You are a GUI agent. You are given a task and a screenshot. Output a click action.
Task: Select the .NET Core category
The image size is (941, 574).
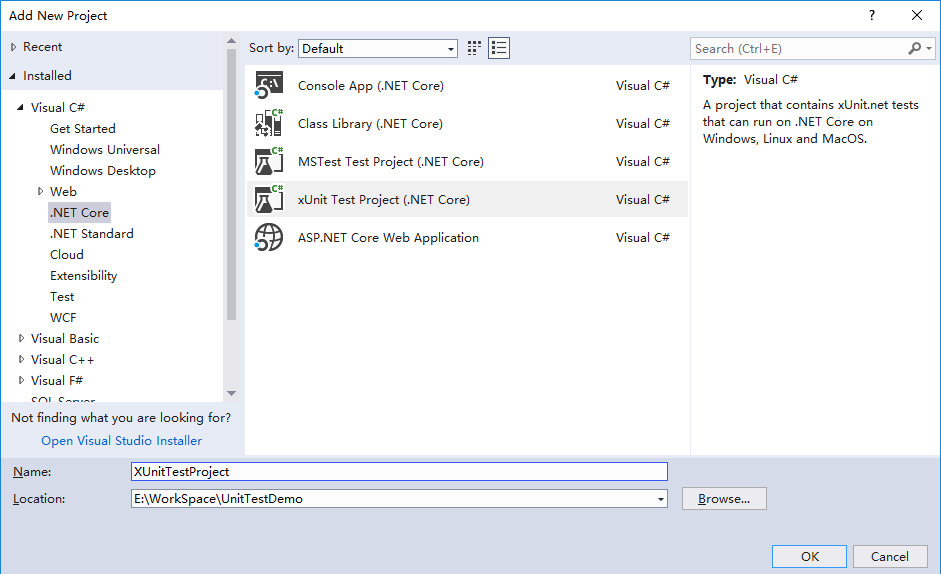79,213
